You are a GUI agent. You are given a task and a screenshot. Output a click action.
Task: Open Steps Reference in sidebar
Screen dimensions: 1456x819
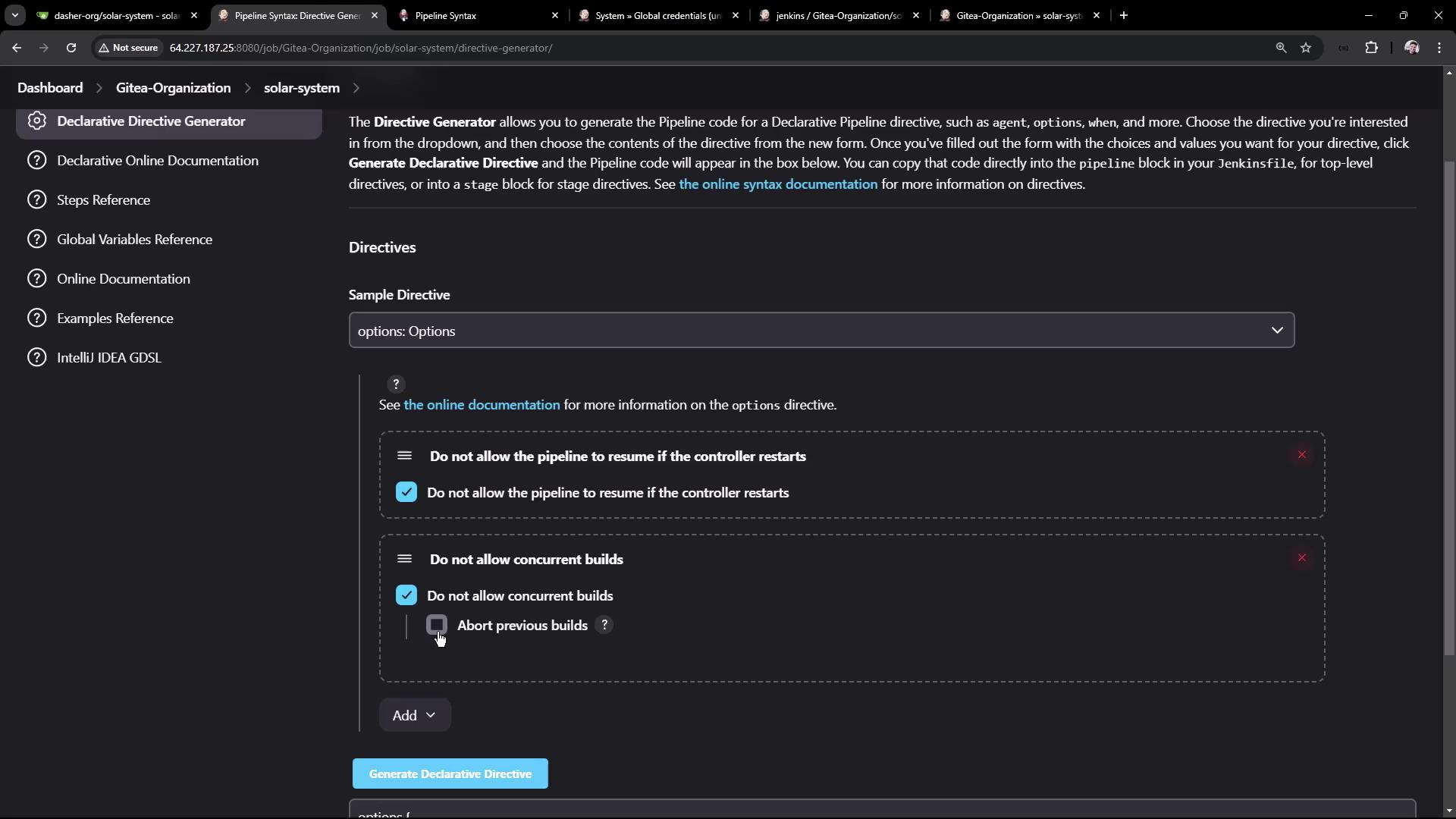pyautogui.click(x=103, y=200)
